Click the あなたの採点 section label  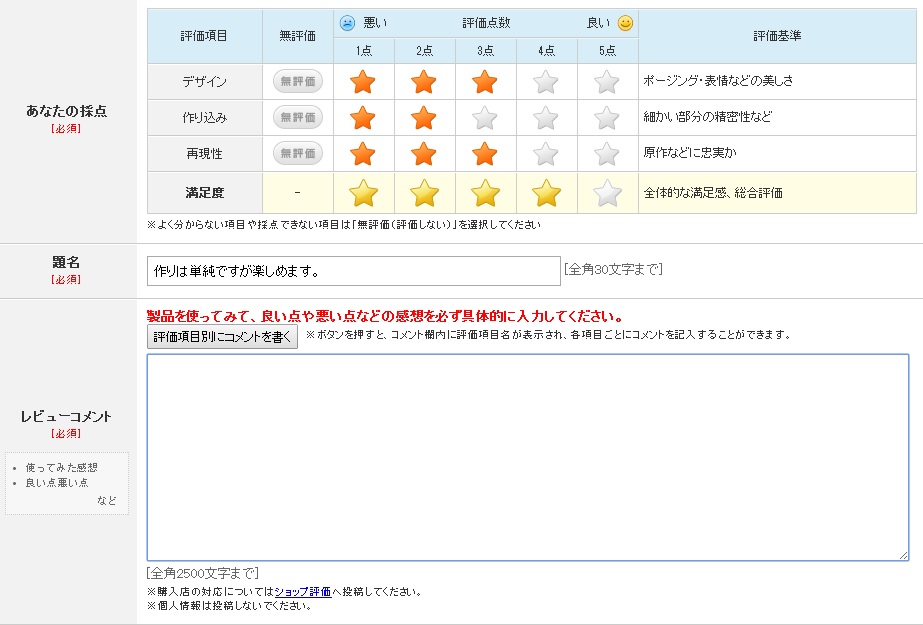pos(67,111)
